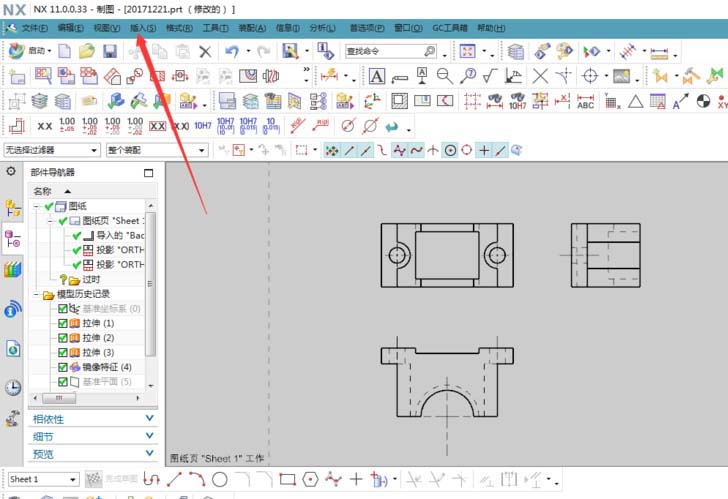The height and width of the screenshot is (499, 728).
Task: Click the delete X icon in the standard toolbar
Action: point(205,51)
